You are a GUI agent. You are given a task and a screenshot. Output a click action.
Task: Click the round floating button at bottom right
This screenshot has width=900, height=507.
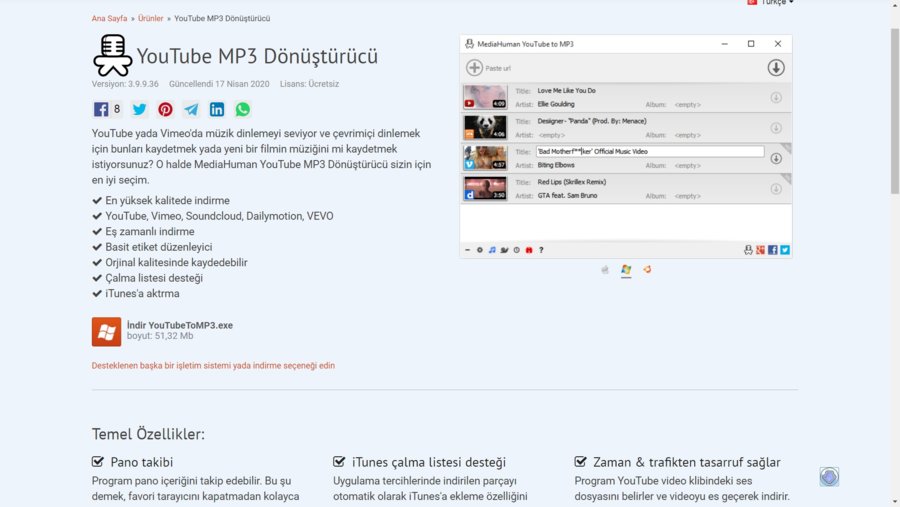coord(829,477)
